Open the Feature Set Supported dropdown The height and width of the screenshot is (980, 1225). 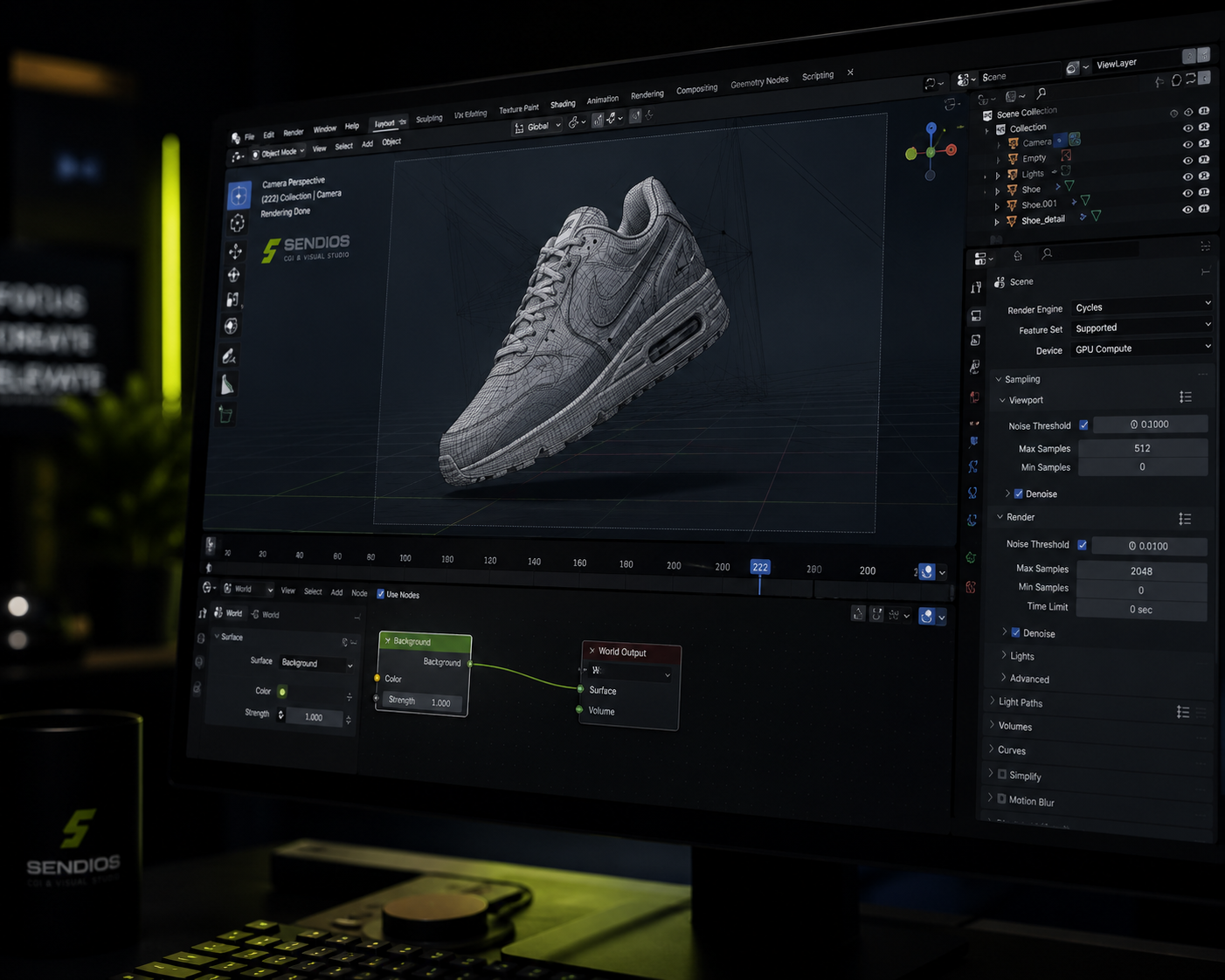(1141, 328)
